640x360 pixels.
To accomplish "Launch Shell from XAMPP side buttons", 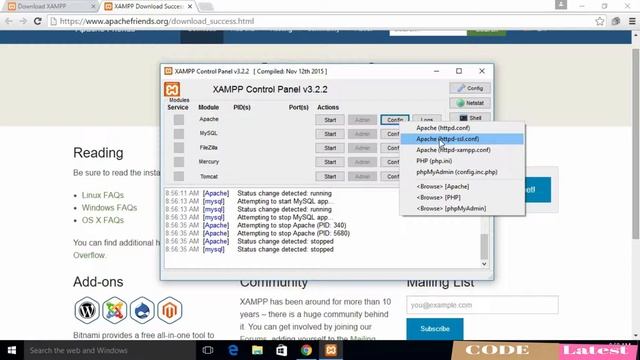I will coord(470,118).
